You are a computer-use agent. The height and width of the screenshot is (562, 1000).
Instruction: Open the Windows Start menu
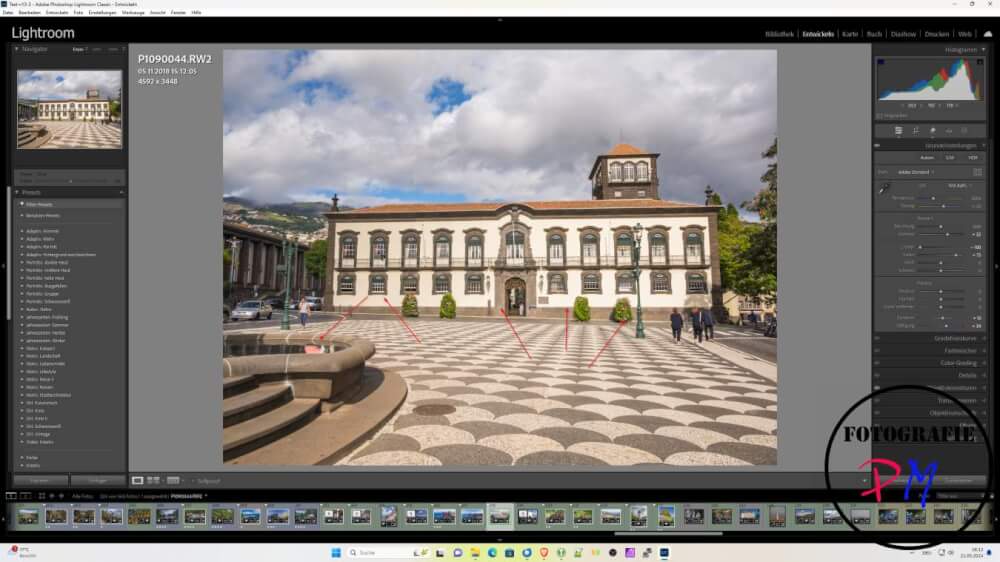coord(336,552)
